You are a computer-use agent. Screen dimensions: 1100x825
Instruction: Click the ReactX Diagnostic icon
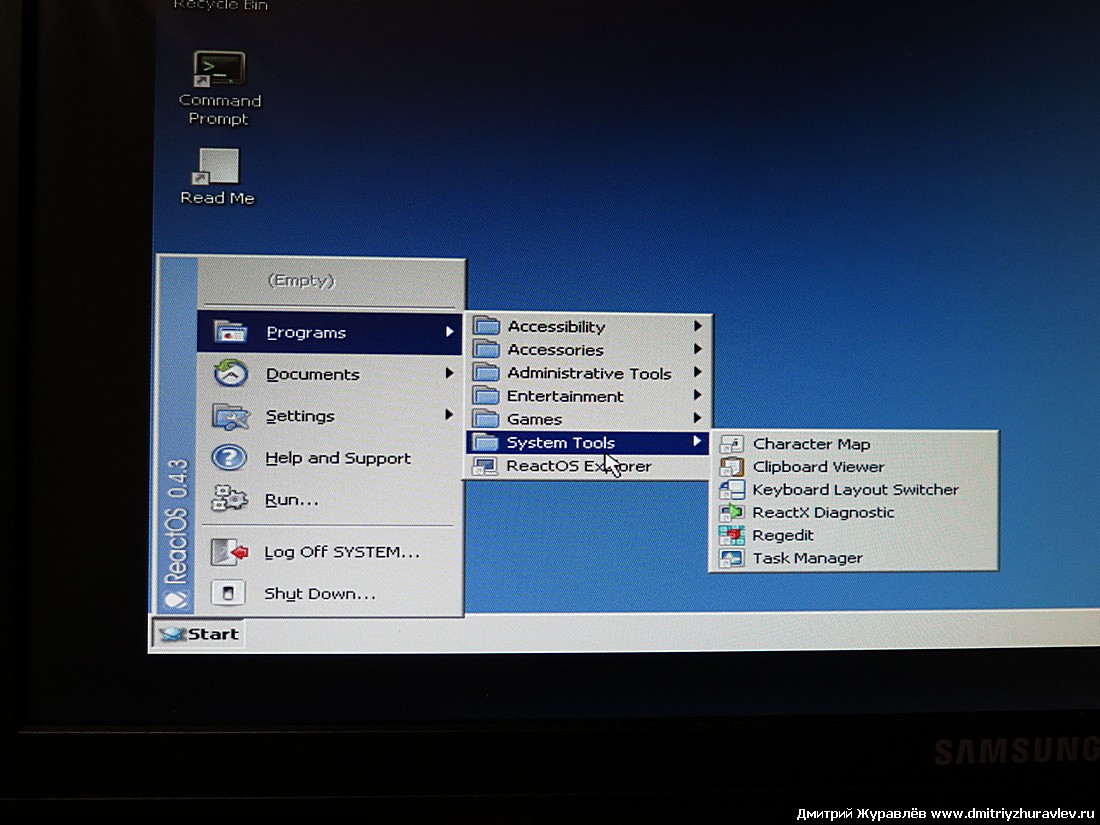point(732,512)
